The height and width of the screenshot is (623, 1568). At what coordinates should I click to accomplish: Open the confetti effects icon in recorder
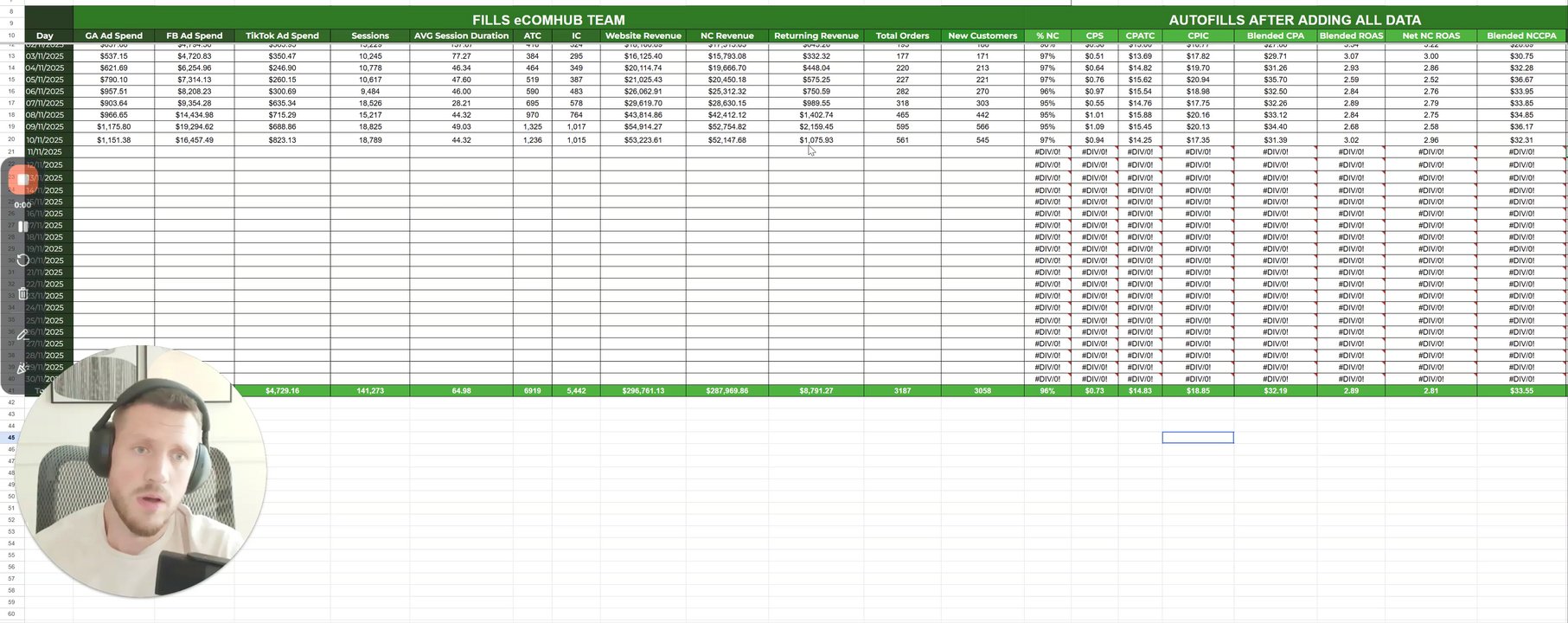click(x=23, y=369)
